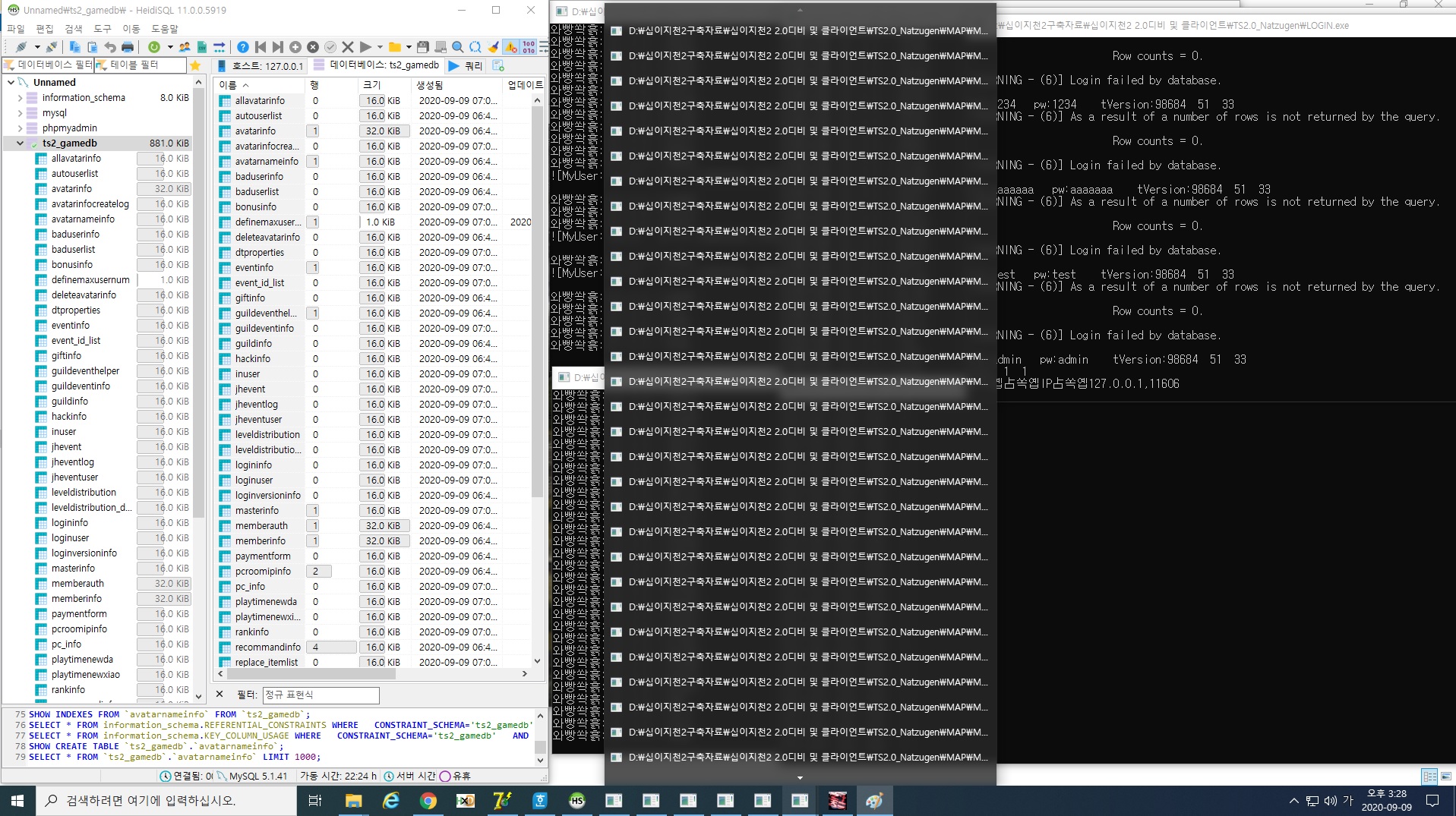Click the insert row plus icon
1456x816 pixels.
pyautogui.click(x=295, y=47)
